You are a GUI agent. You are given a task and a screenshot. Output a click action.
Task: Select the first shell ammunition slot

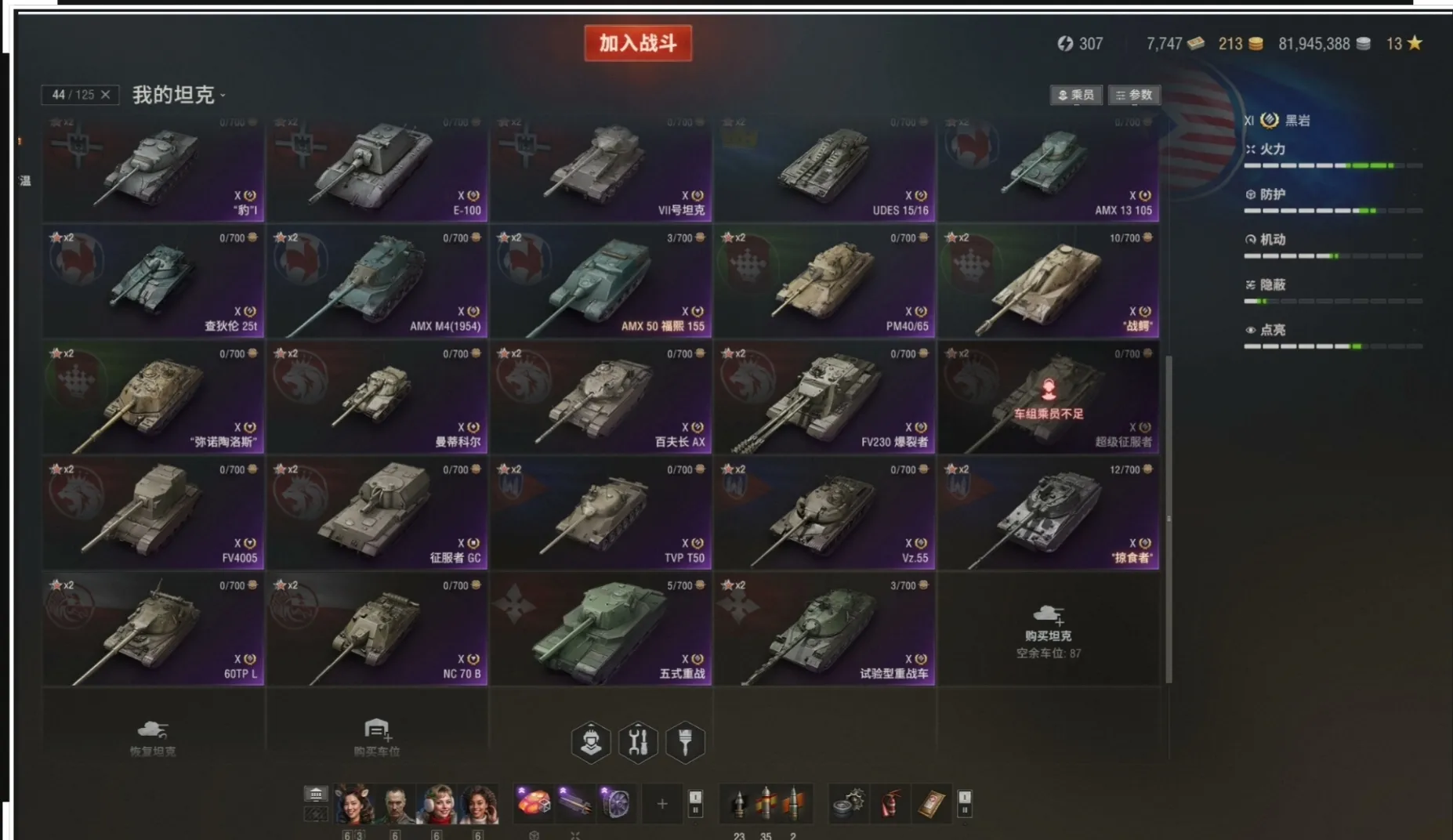[x=737, y=803]
